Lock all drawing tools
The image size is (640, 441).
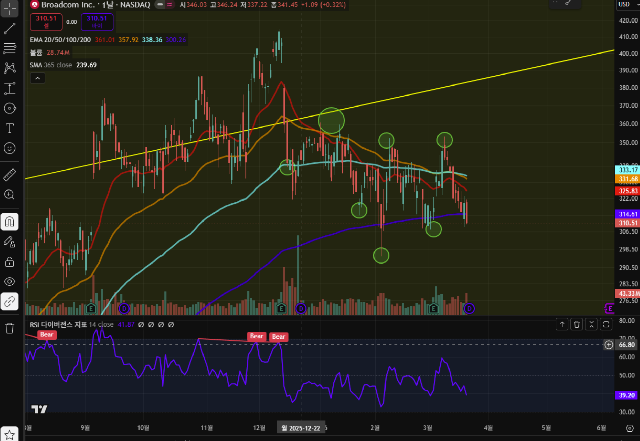click(x=9, y=262)
